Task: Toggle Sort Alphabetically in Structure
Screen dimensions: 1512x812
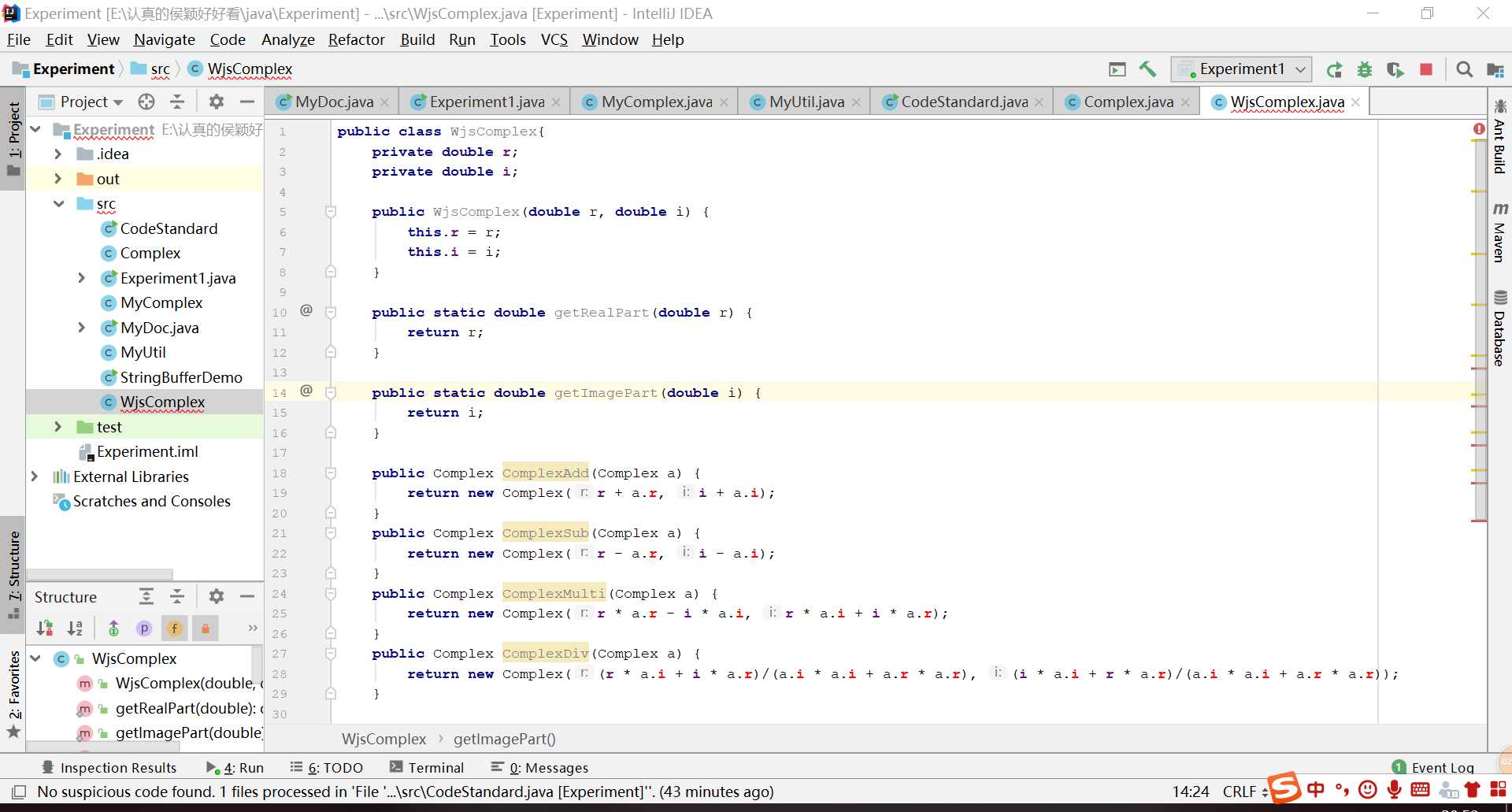Action: pos(75,628)
